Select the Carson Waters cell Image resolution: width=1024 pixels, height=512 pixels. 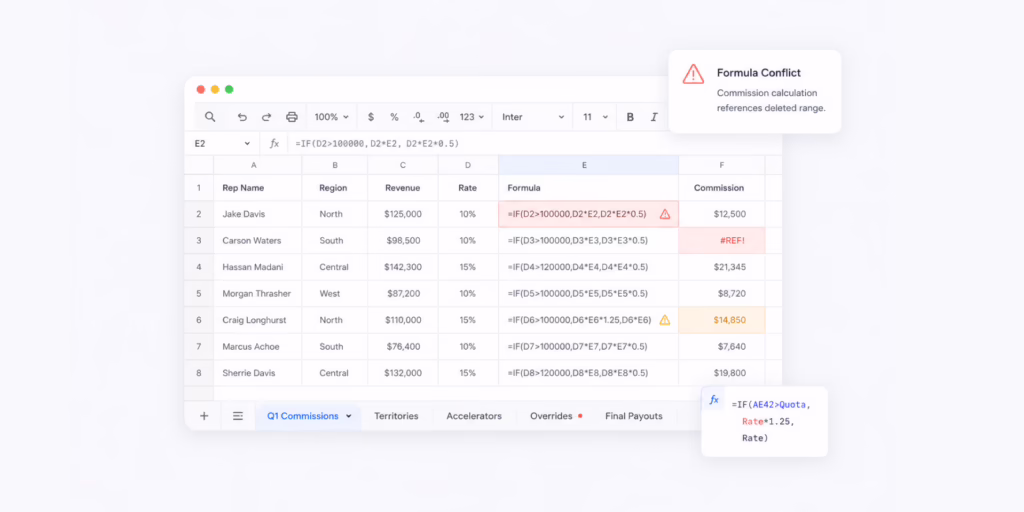[257, 240]
